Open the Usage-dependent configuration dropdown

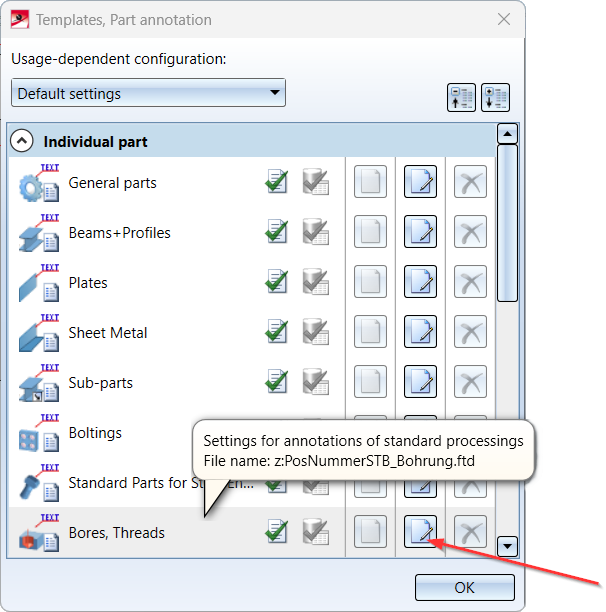(148, 93)
